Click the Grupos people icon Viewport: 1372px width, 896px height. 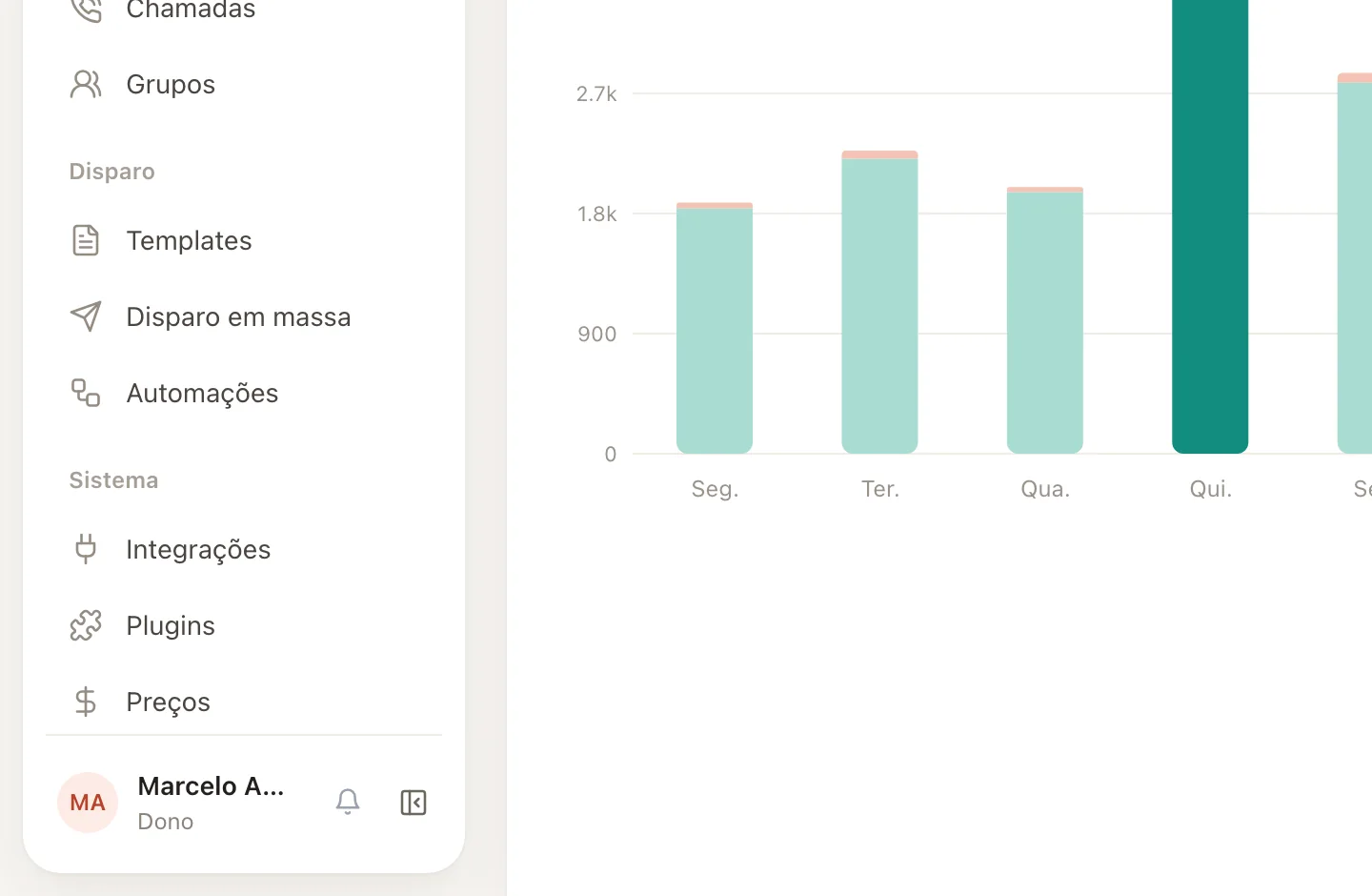86,84
